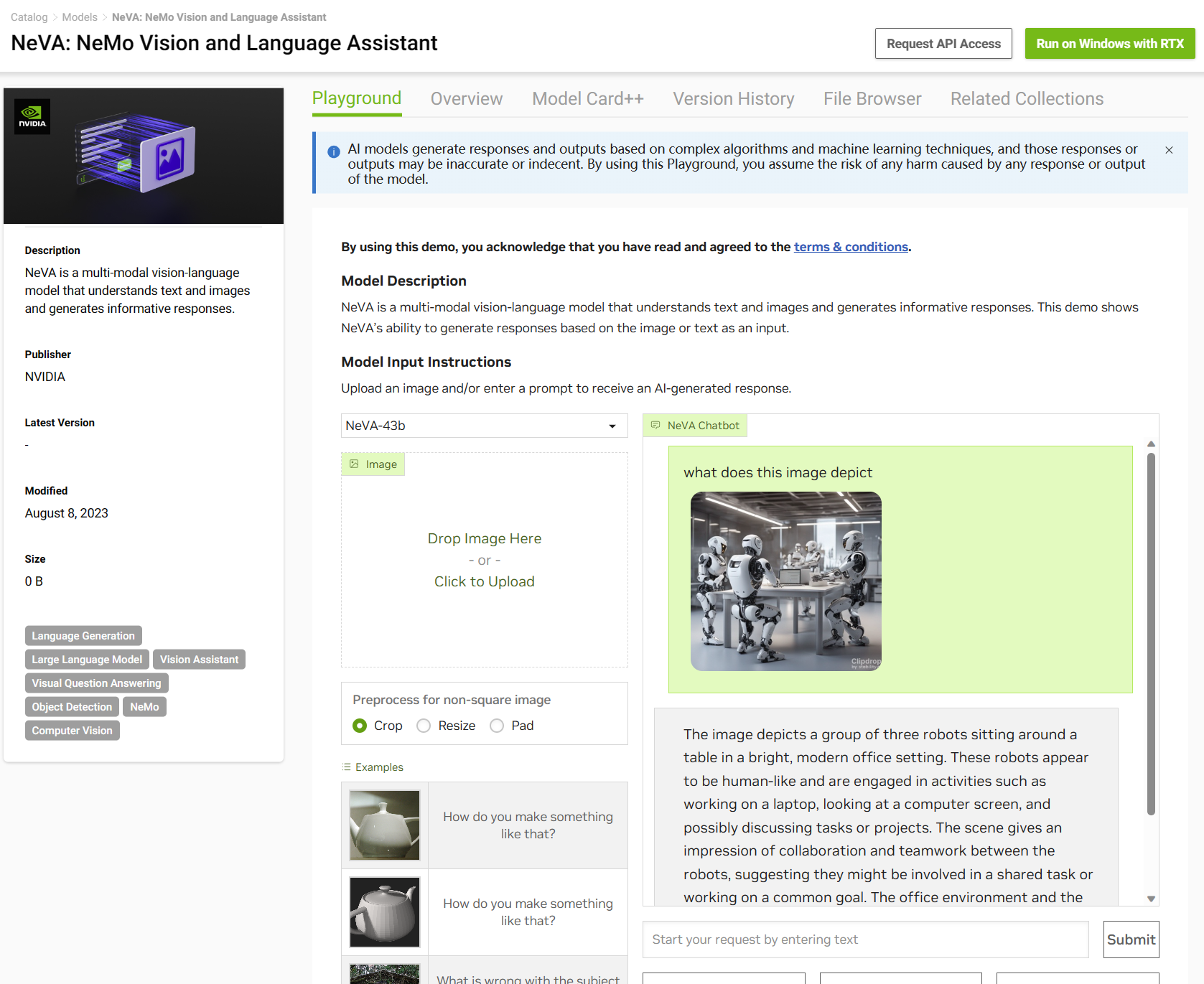Submit the chatbot request

coord(1131,940)
